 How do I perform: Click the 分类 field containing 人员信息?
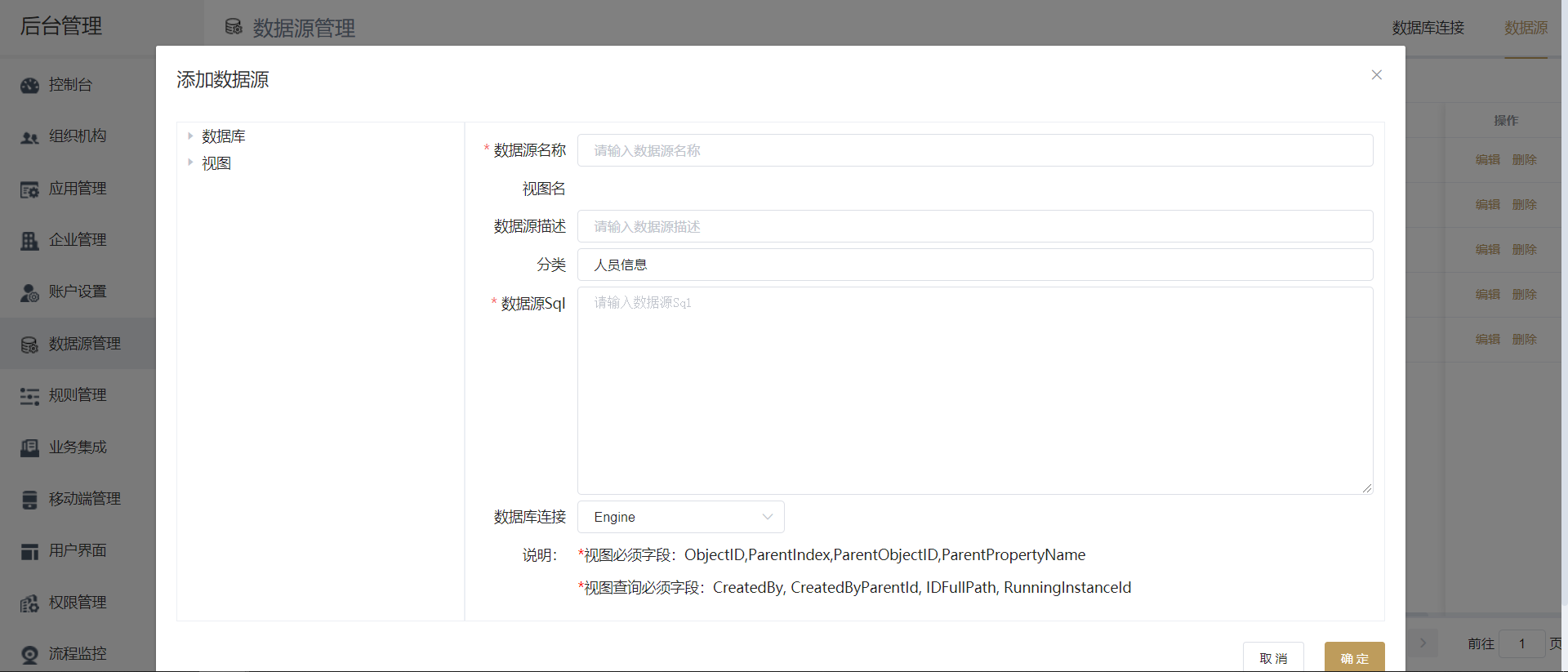coord(975,265)
